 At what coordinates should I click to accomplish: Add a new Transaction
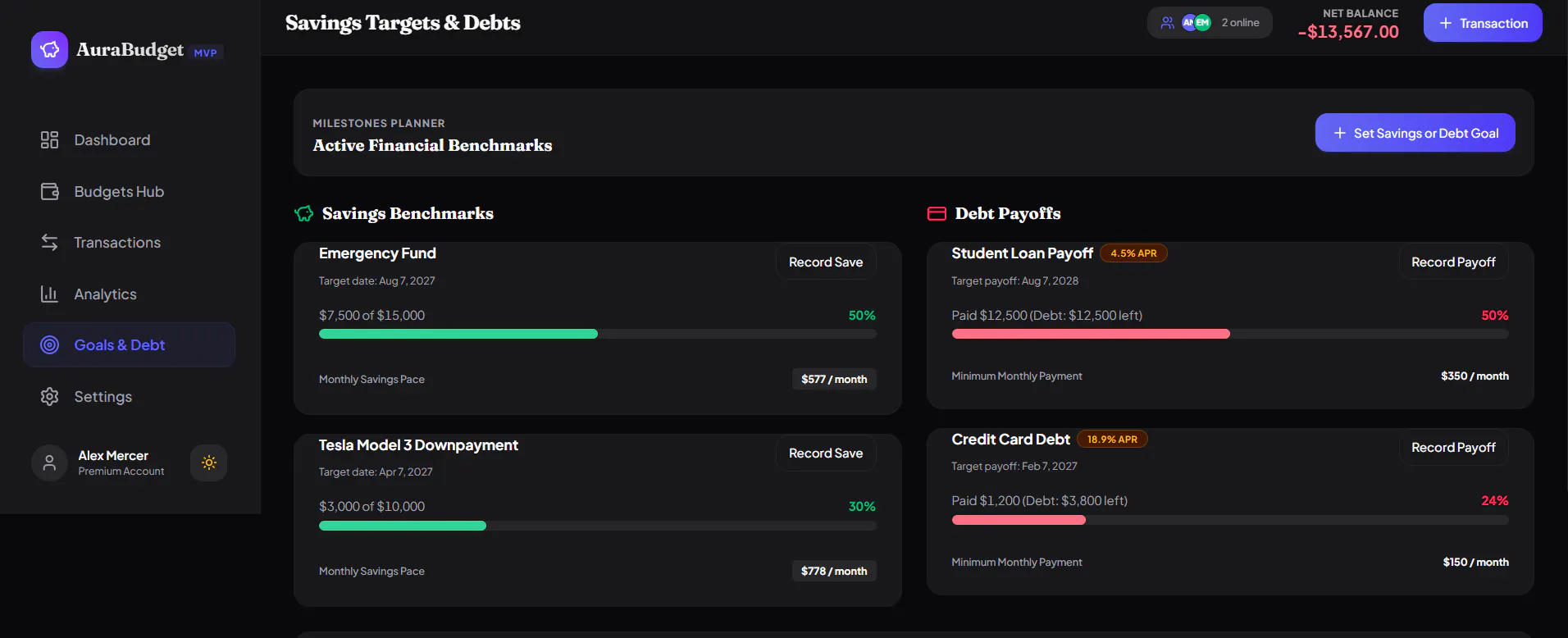pos(1483,23)
